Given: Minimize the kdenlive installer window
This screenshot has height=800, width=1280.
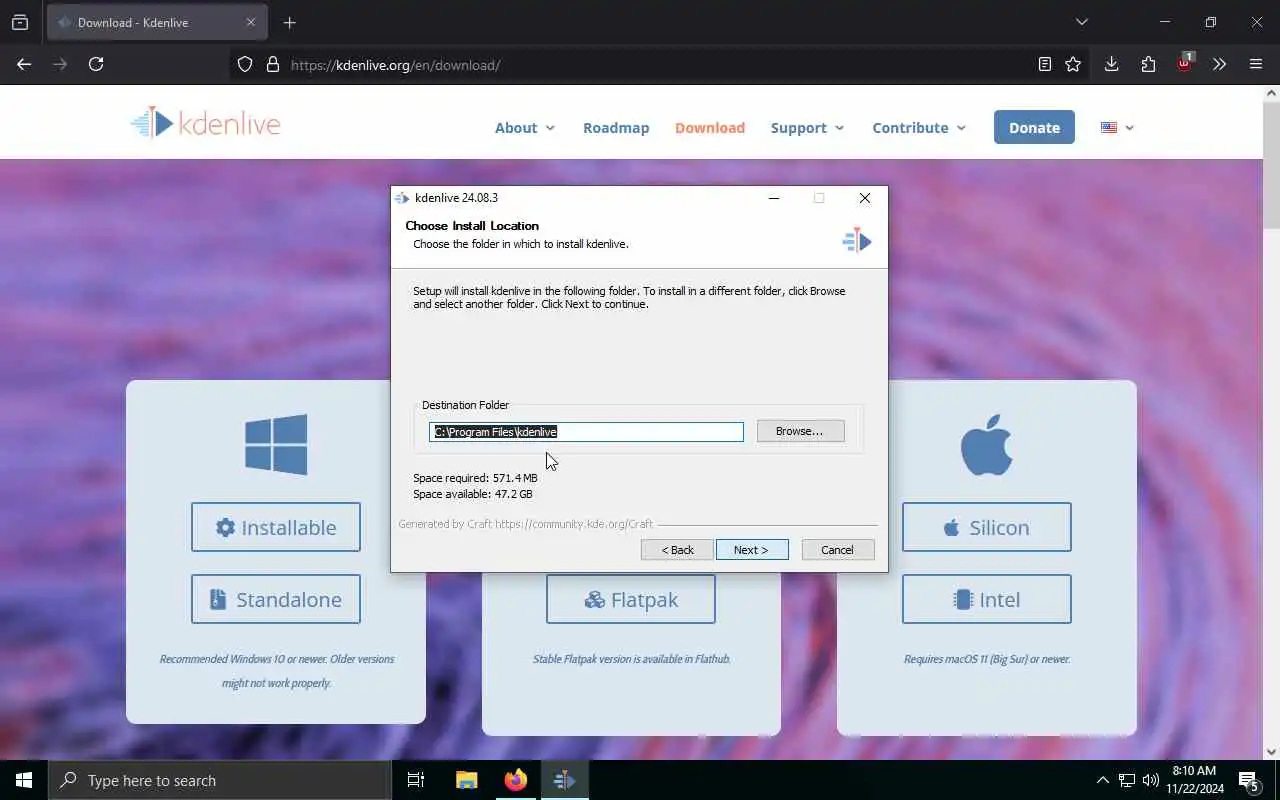Looking at the screenshot, I should (773, 198).
